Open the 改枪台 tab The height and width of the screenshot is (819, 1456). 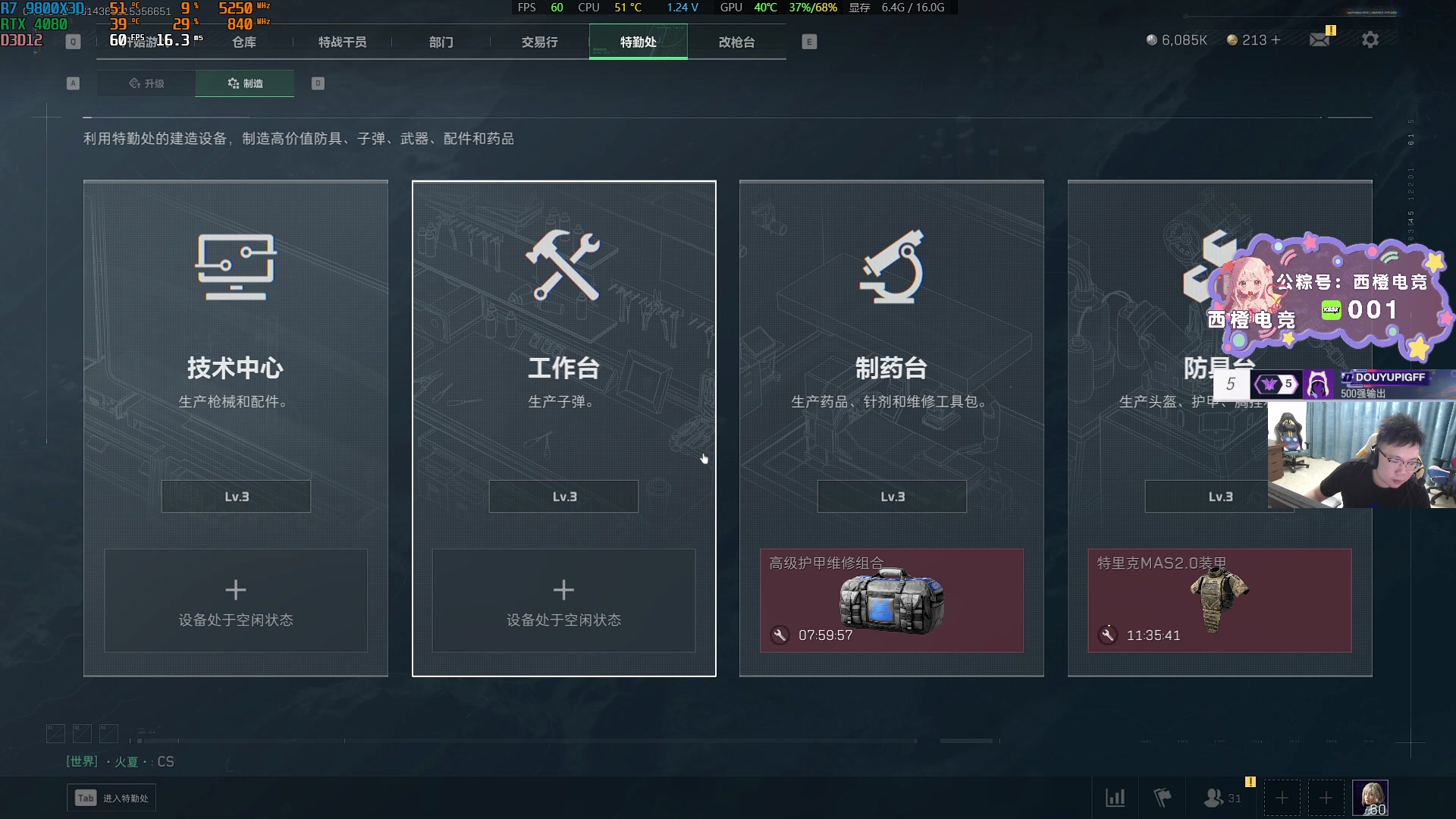(x=736, y=42)
